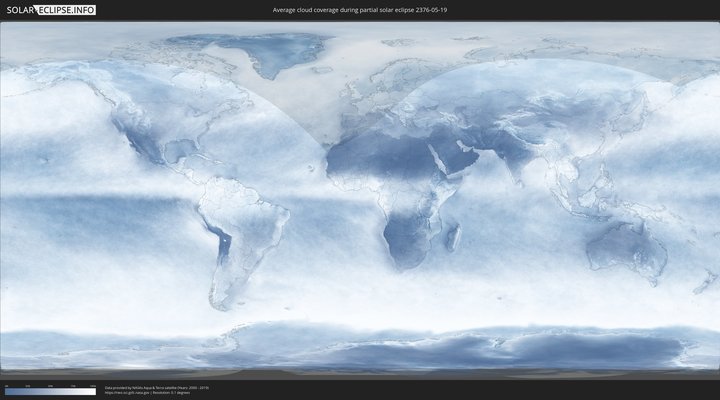
Task: Click the cloud coverage world map image
Action: [x=360, y=200]
